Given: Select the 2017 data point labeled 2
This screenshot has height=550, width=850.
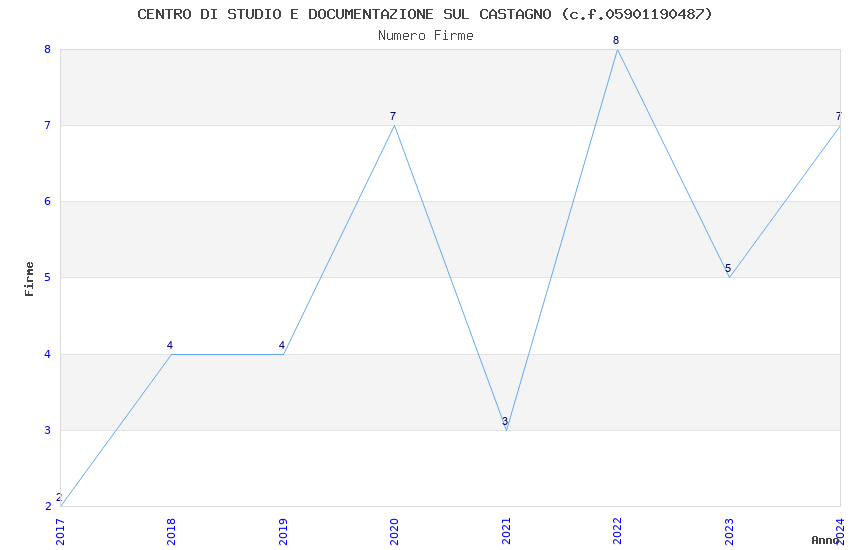Looking at the screenshot, I should tap(61, 506).
